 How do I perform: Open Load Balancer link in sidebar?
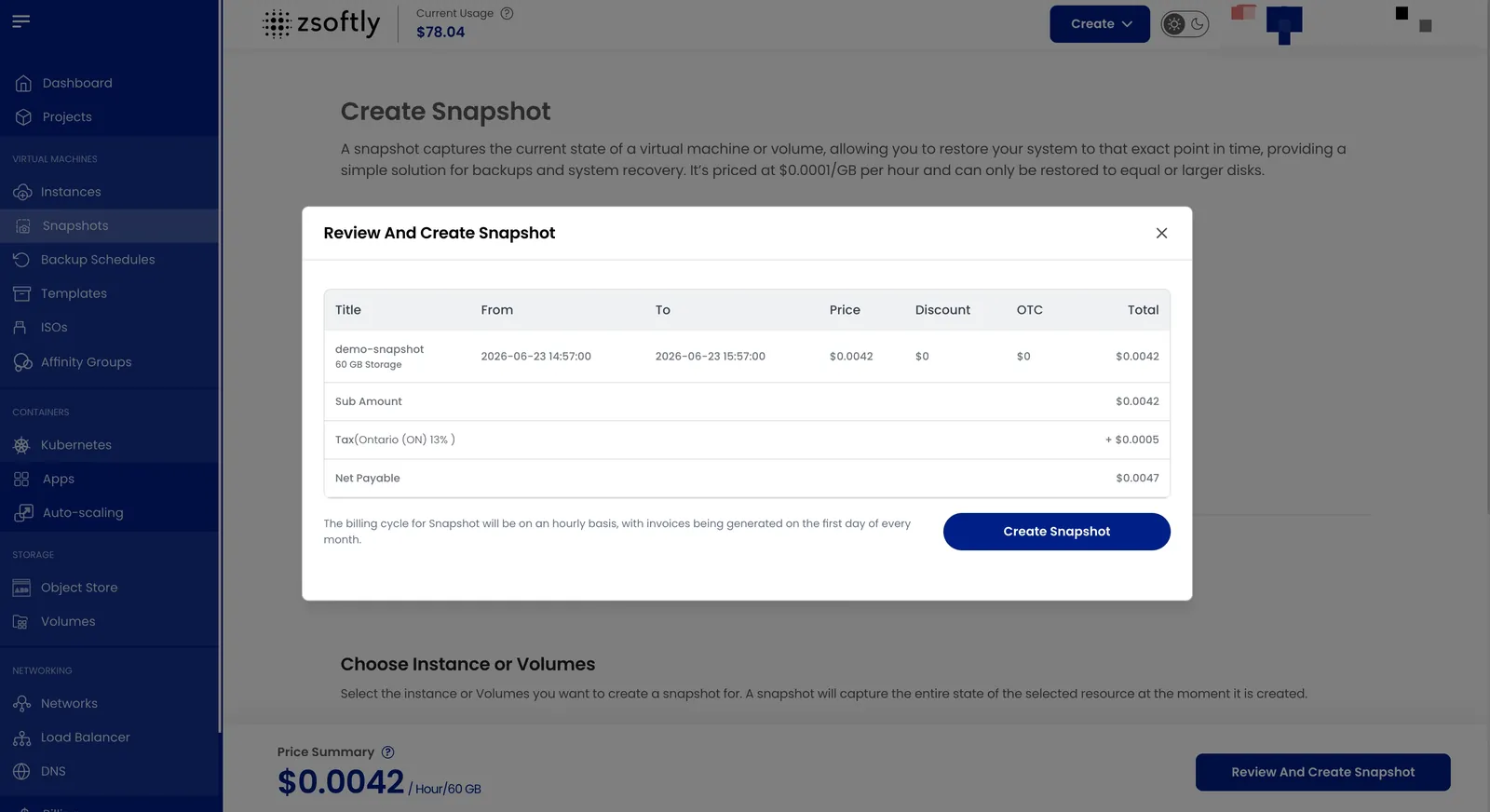tap(86, 738)
